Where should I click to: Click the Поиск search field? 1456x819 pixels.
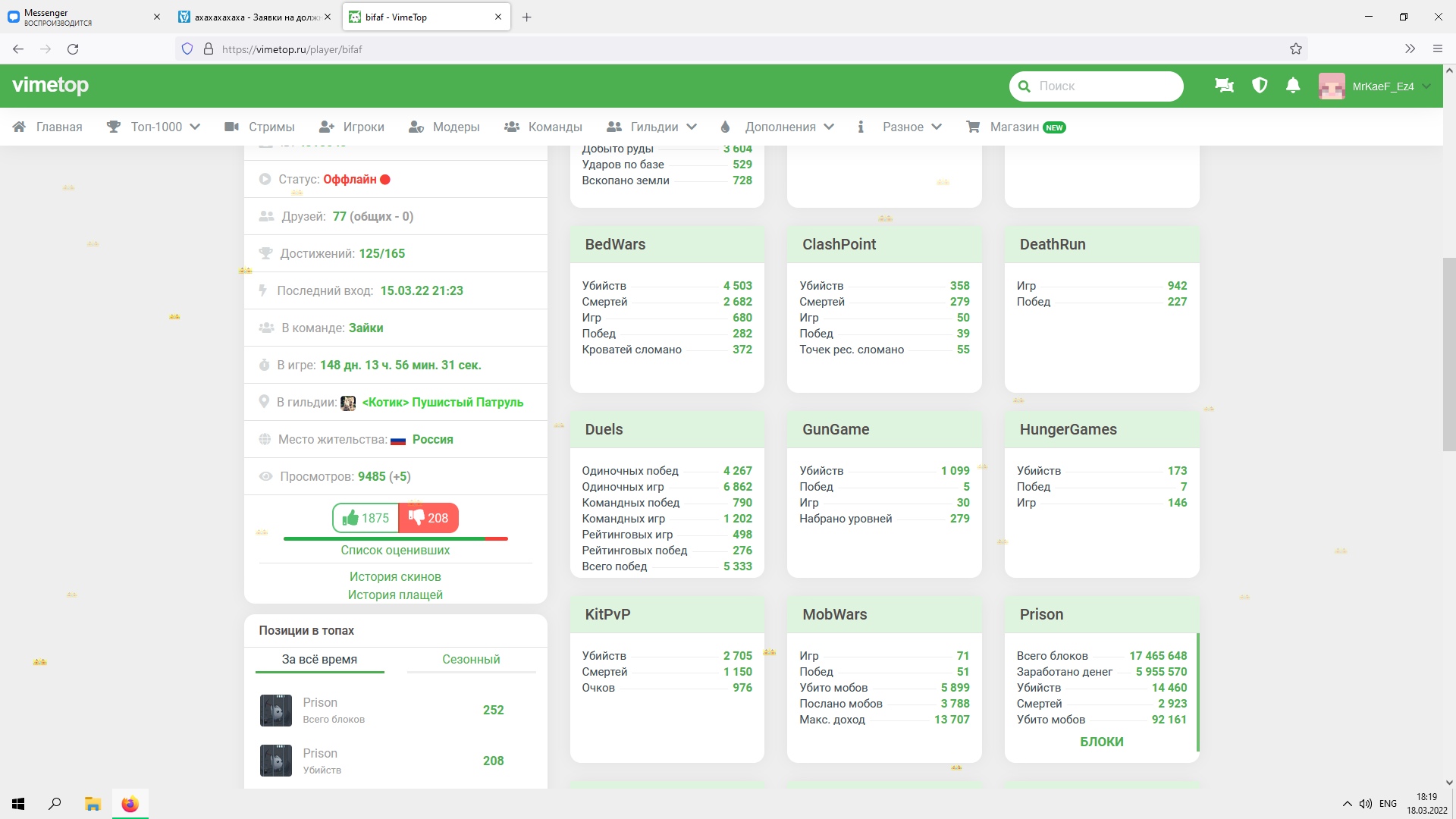1103,86
